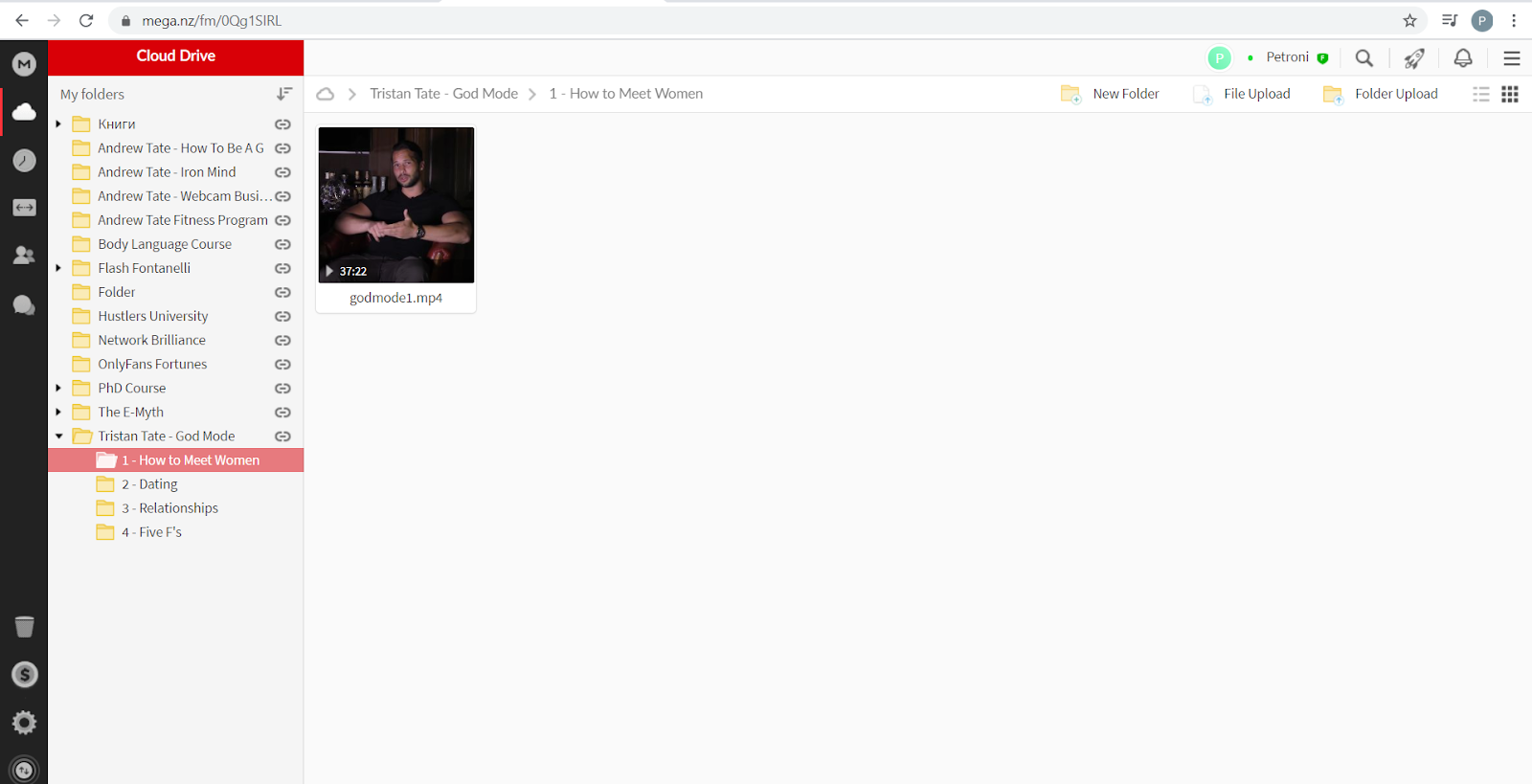Switch to list view
Image resolution: width=1532 pixels, height=784 pixels.
[1481, 94]
